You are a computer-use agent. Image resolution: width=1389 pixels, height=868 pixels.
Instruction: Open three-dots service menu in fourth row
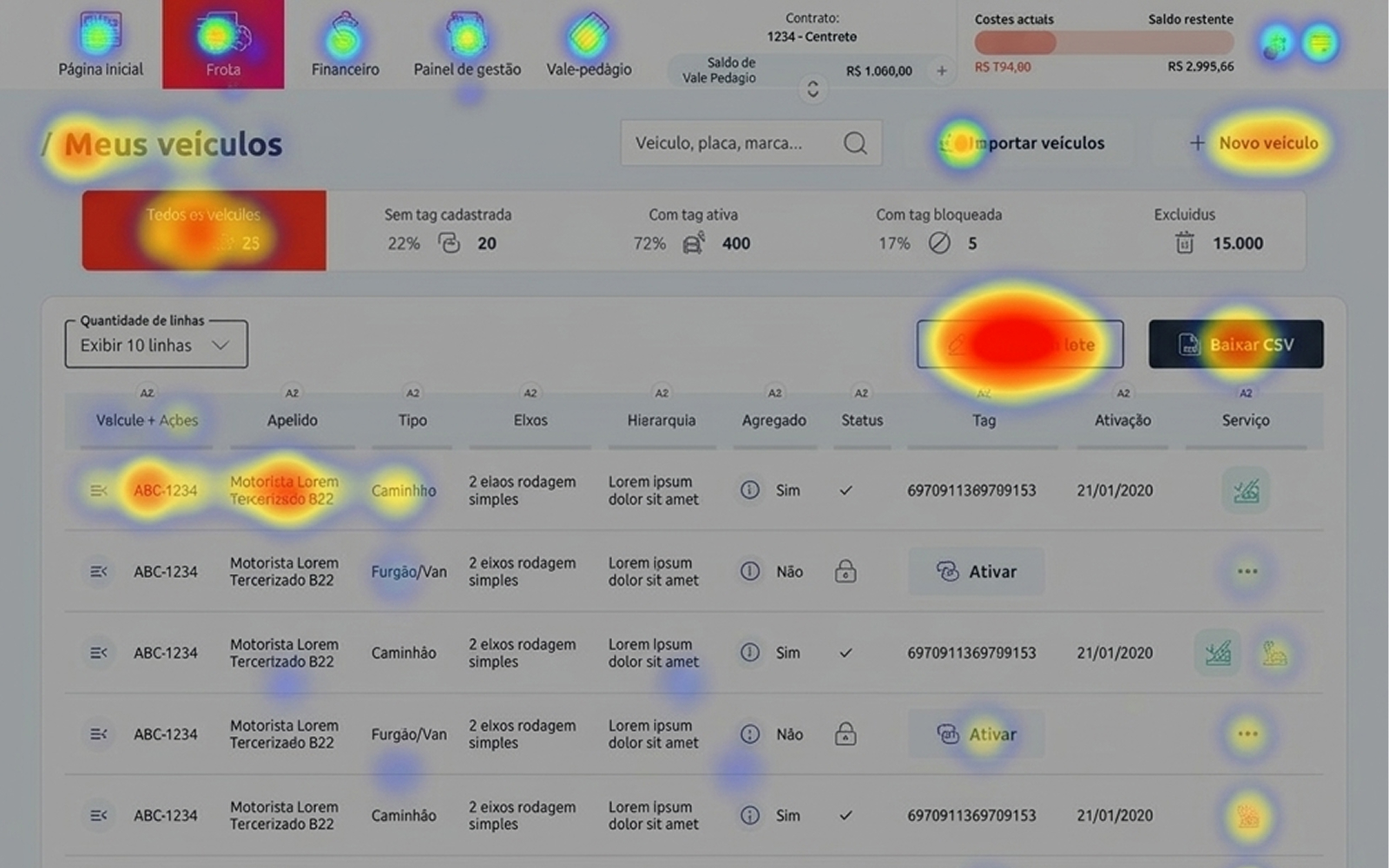(x=1247, y=734)
